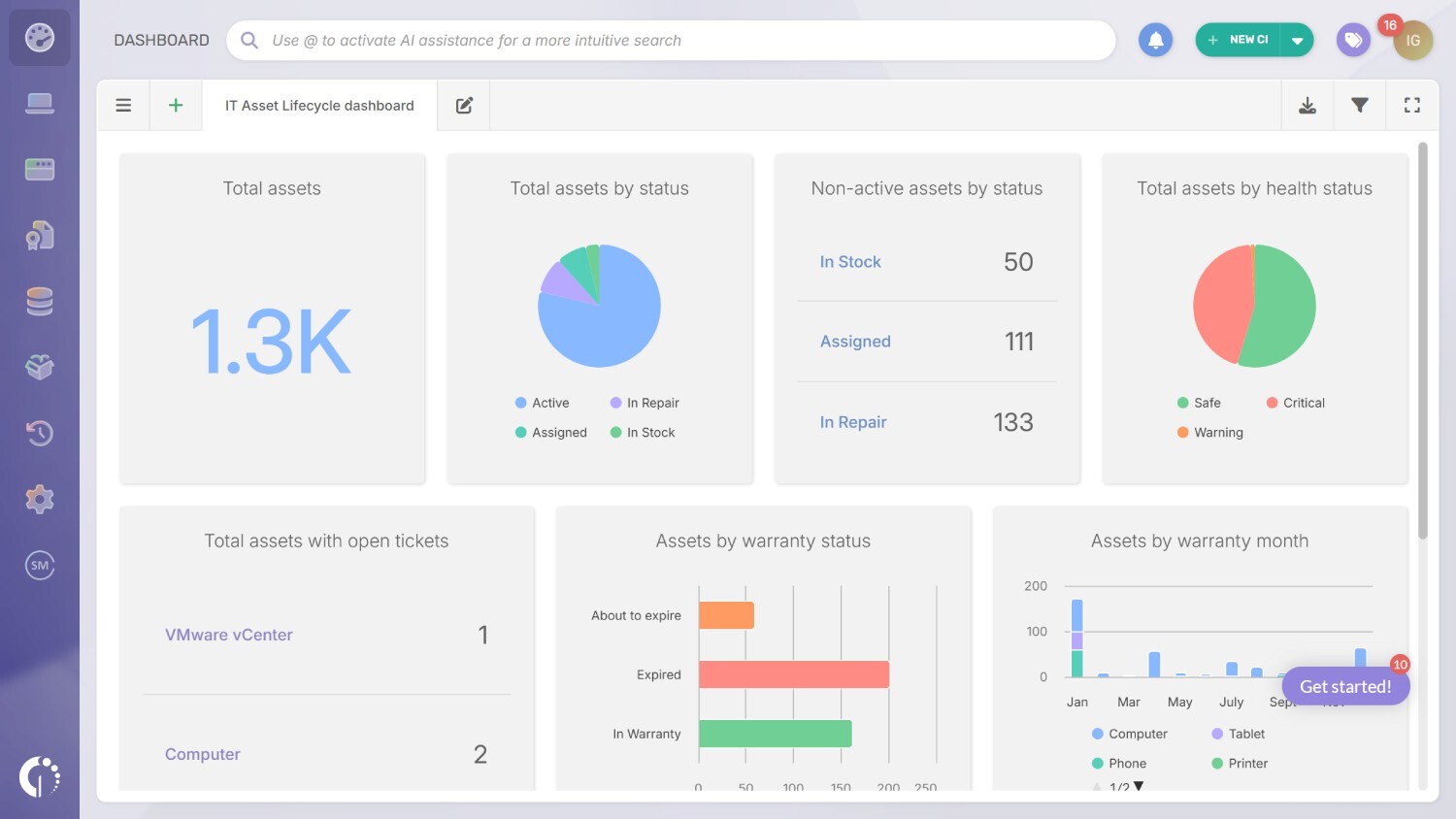Screen dimensions: 1456x819
Task: Expand the dashboards list with hamburger icon
Action: (x=123, y=104)
